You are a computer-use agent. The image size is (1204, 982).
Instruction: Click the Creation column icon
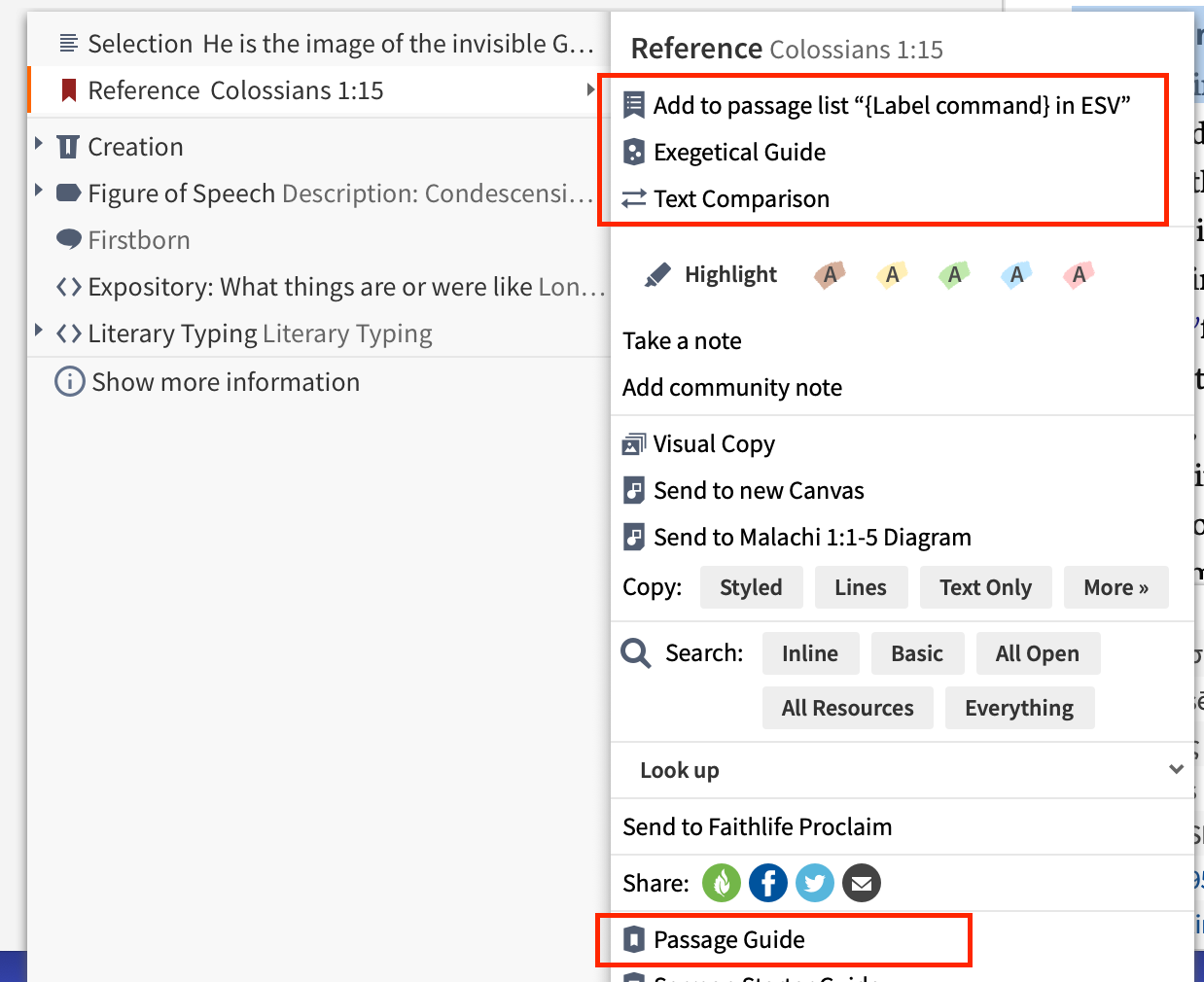tap(68, 147)
